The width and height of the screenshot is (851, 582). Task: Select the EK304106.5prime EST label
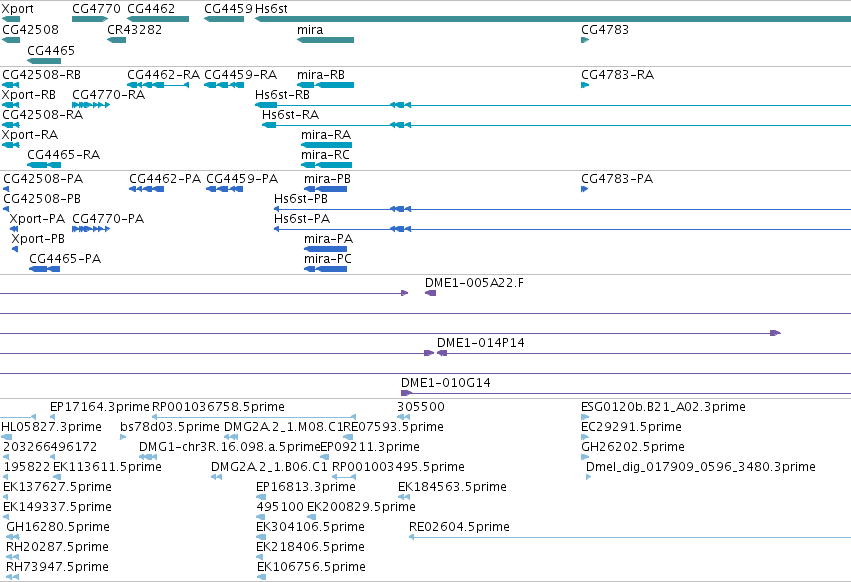tap(310, 527)
